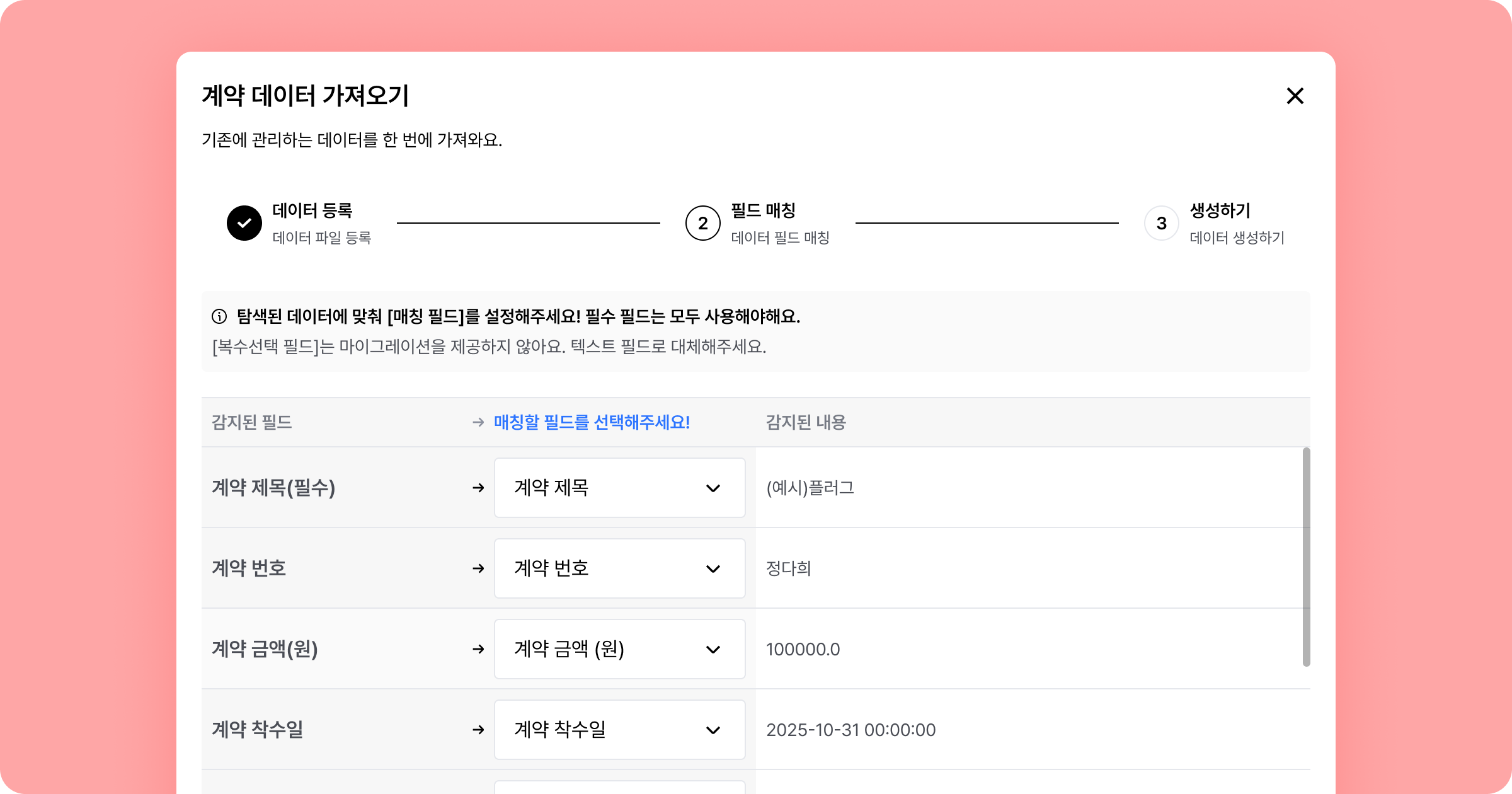Click the arrow next to 계약 번호

(x=478, y=568)
